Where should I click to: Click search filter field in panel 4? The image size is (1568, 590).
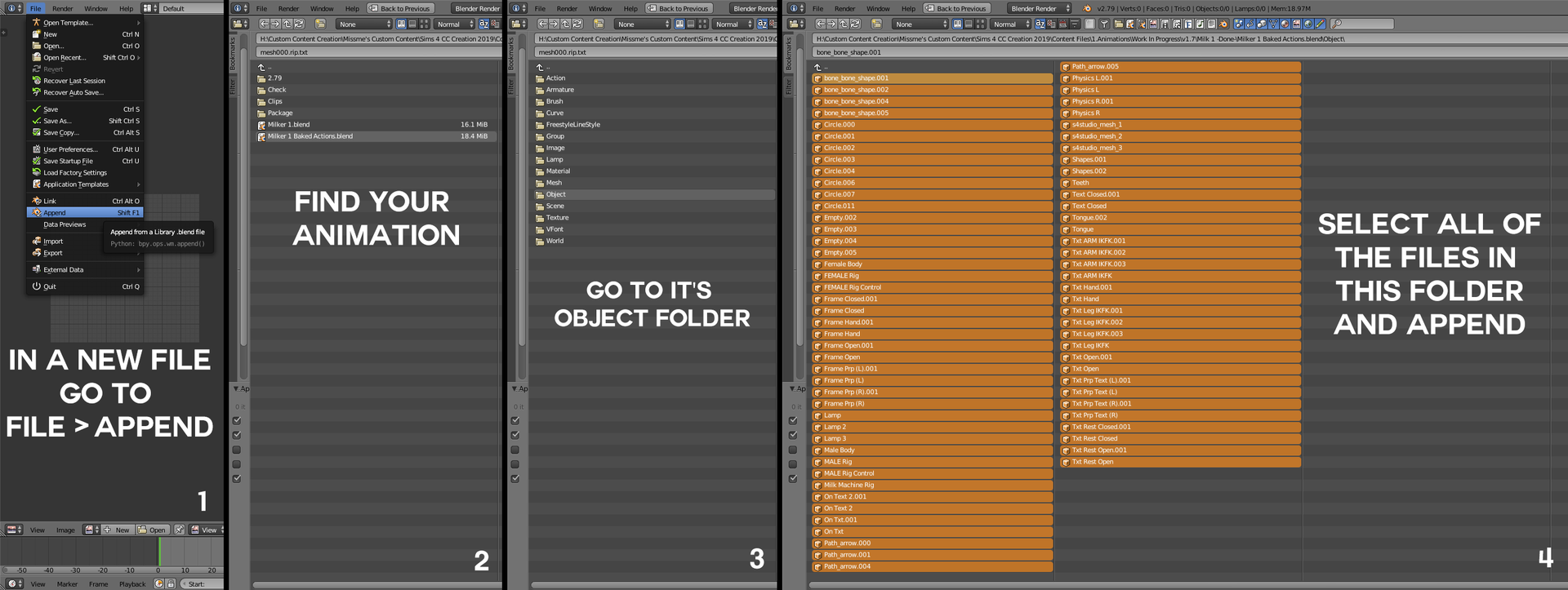tap(1361, 24)
